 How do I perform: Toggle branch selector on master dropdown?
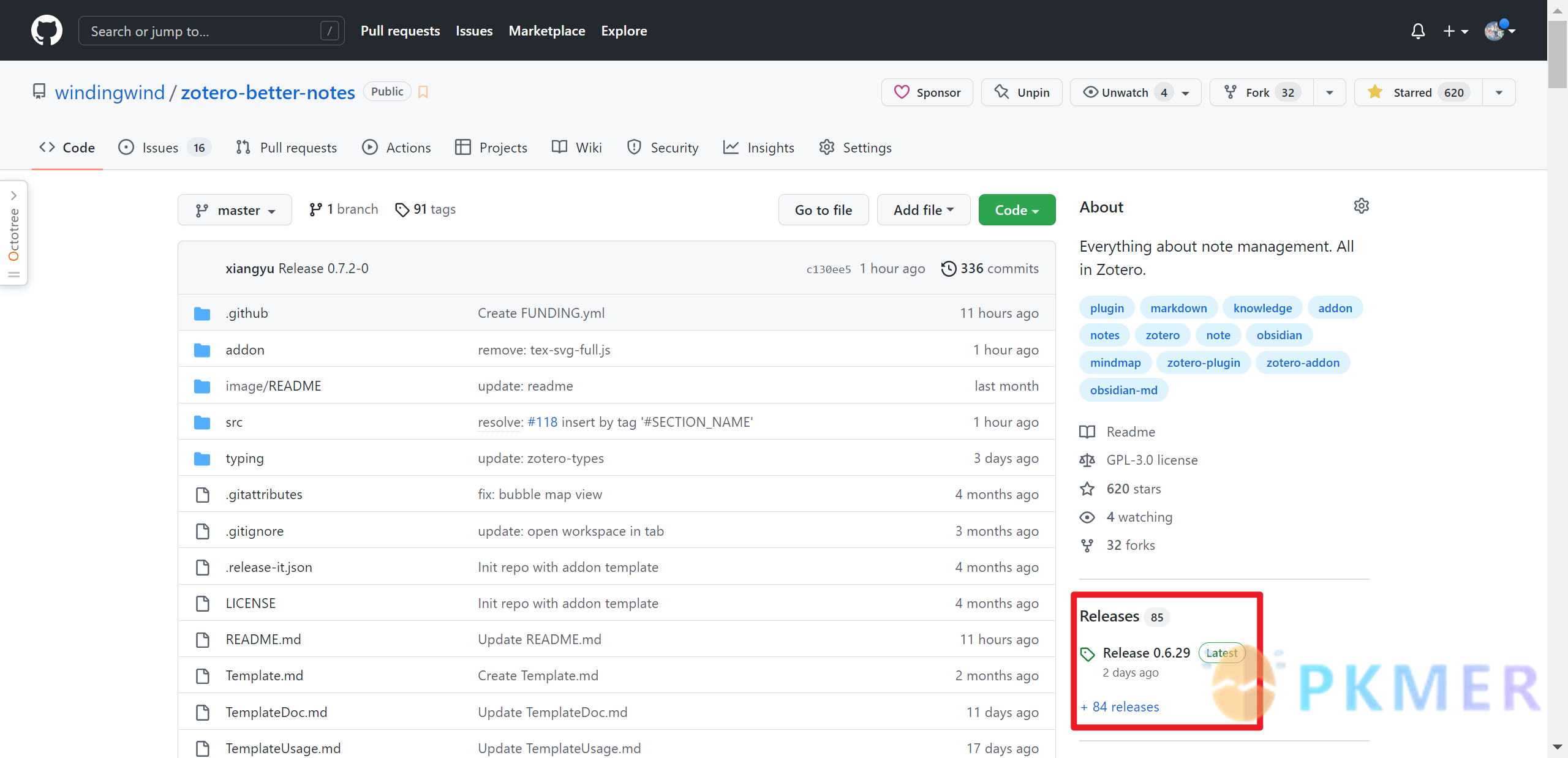234,209
